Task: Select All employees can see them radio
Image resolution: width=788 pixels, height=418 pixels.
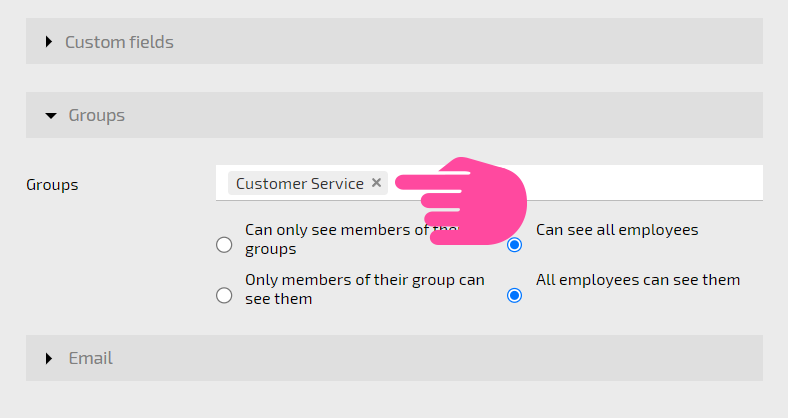Action: pyautogui.click(x=514, y=295)
